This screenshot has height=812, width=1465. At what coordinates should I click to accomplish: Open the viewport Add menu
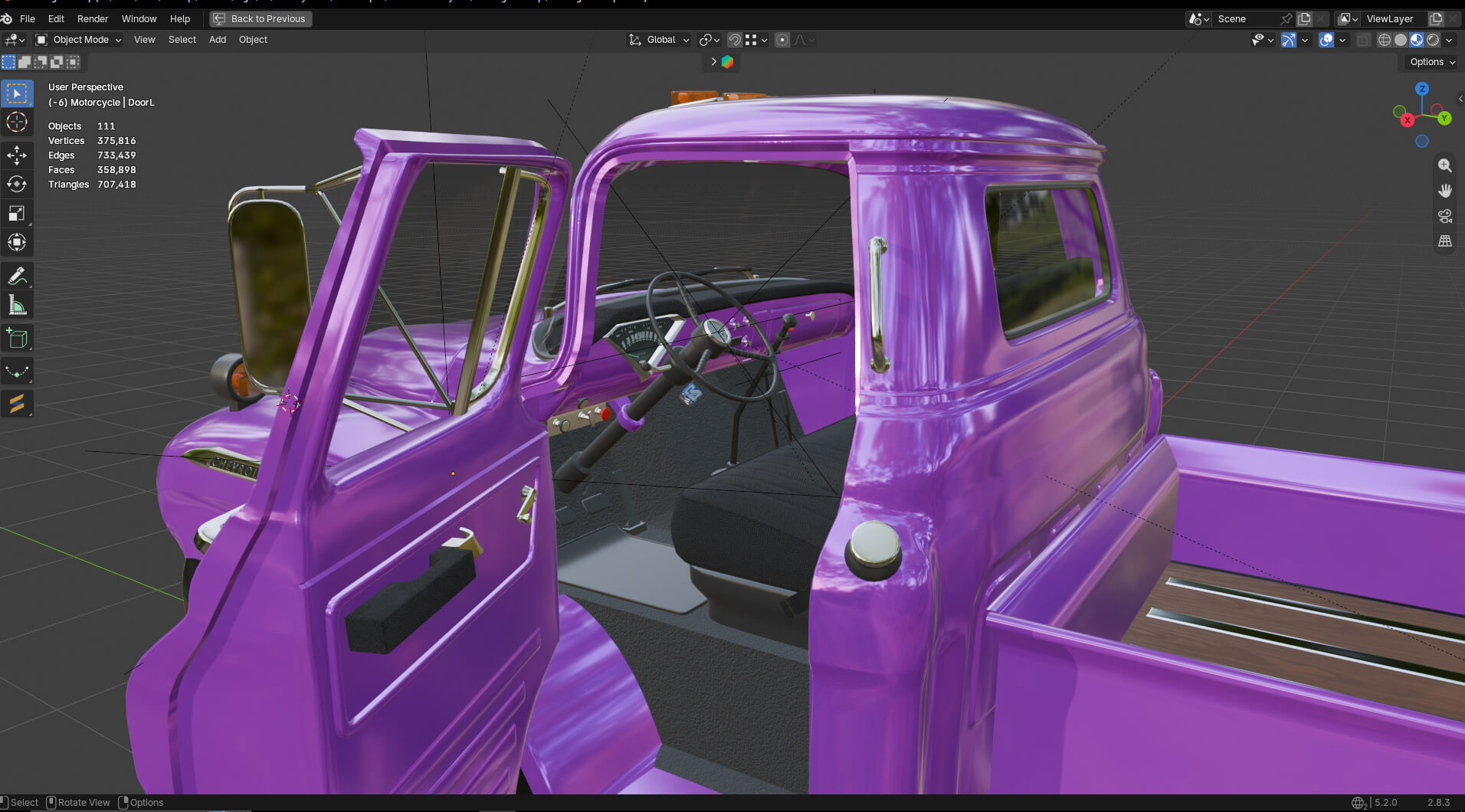pos(218,40)
